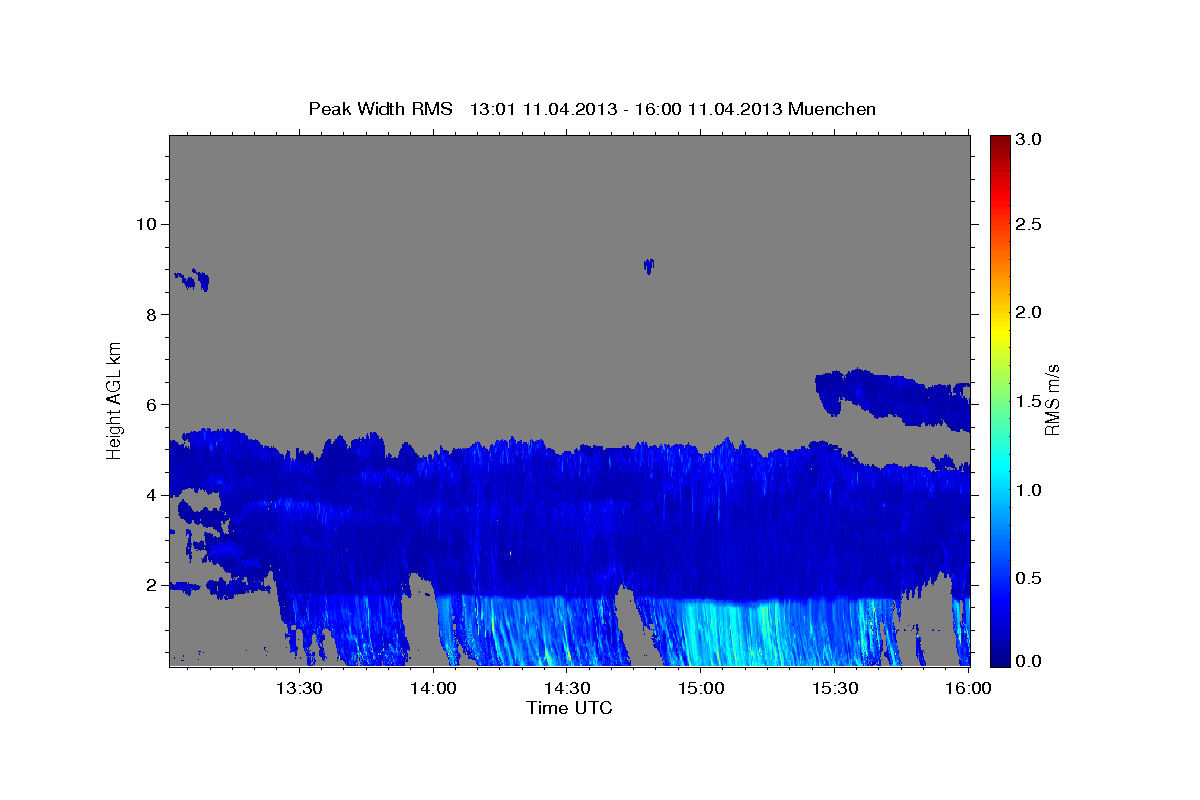Click the cloud patch near 9 km at plot start
The height and width of the screenshot is (800, 1200).
191,280
